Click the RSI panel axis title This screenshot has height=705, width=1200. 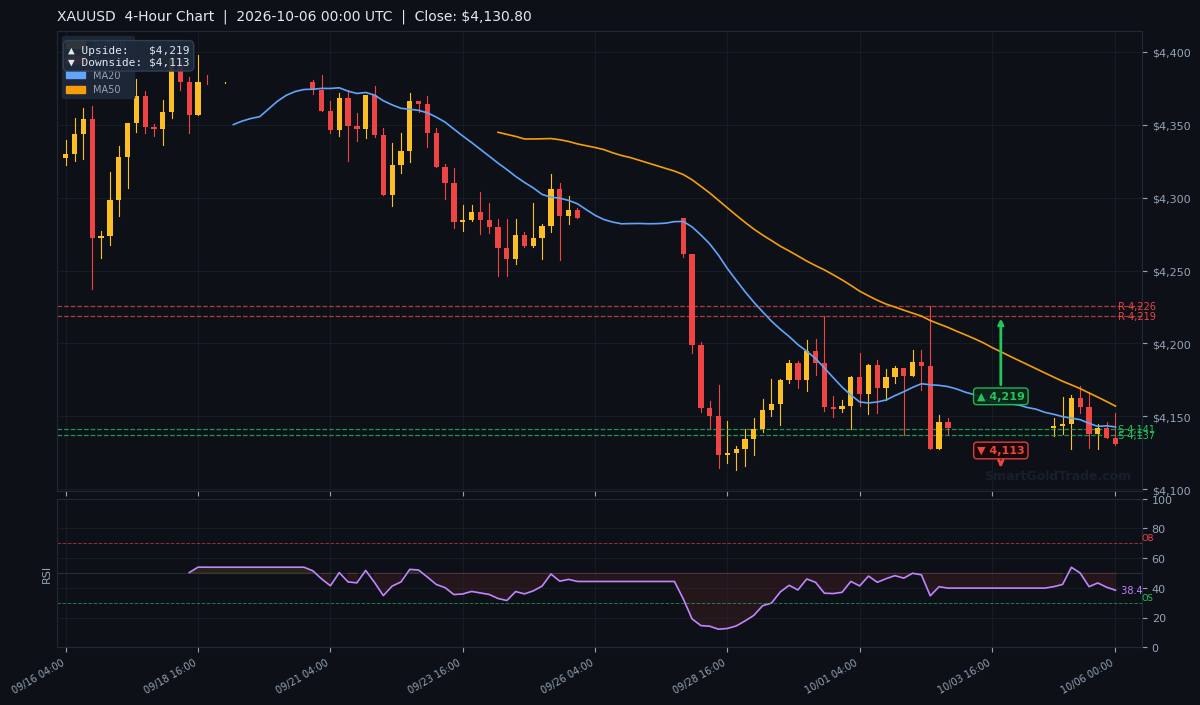46,575
